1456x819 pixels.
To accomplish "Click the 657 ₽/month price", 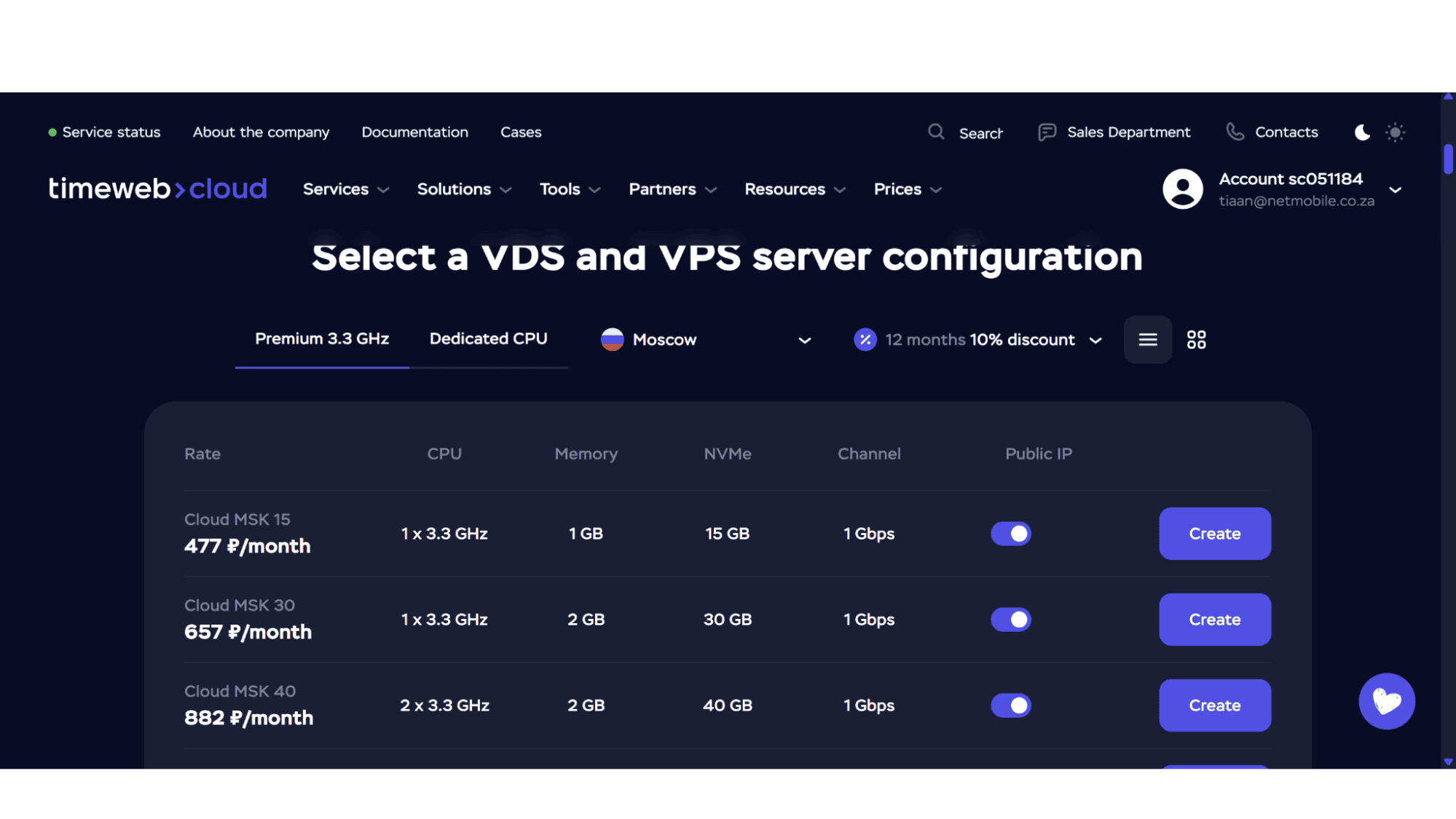I will pos(248,632).
